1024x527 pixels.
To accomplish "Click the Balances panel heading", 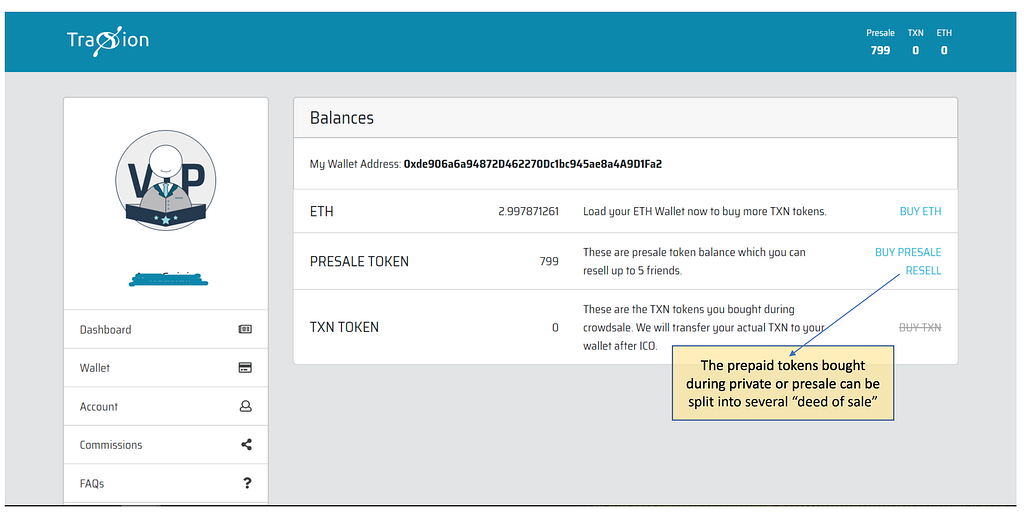I will tap(342, 118).
